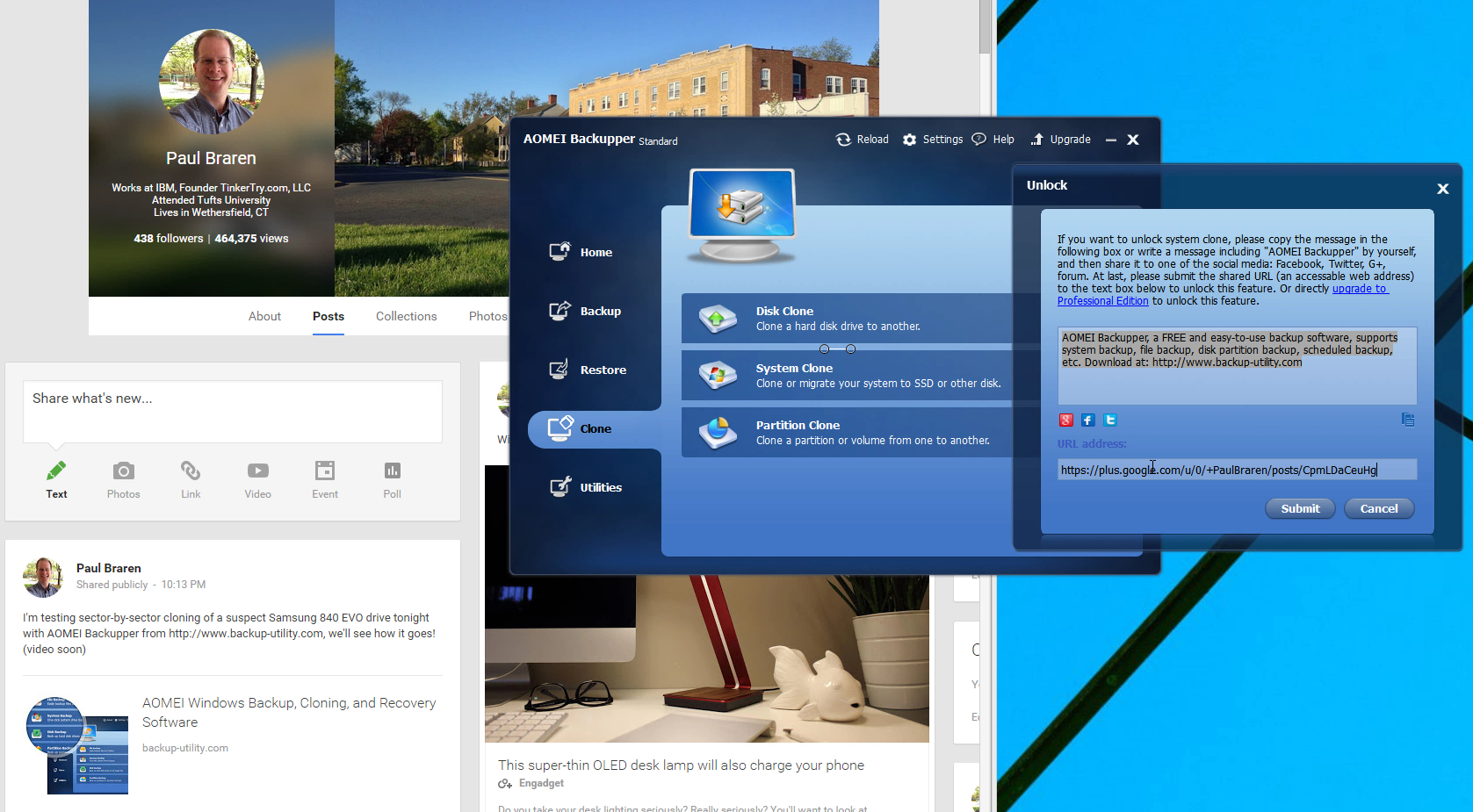The width and height of the screenshot is (1473, 812).
Task: Open the Photos tab on Google+ profile
Action: pyautogui.click(x=487, y=316)
